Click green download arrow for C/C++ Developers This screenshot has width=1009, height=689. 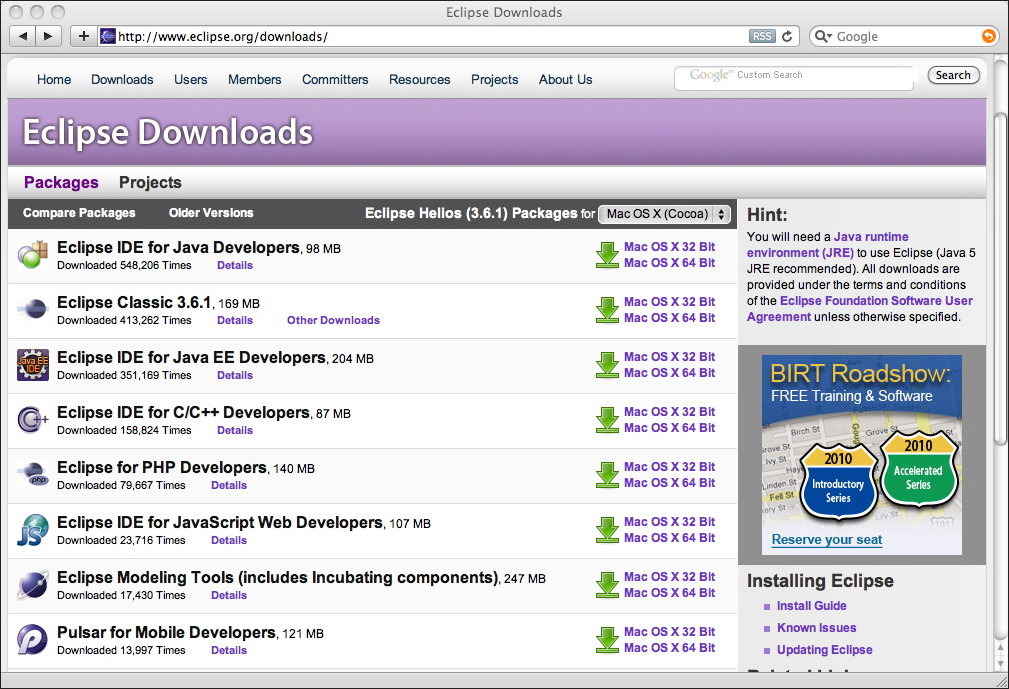607,419
